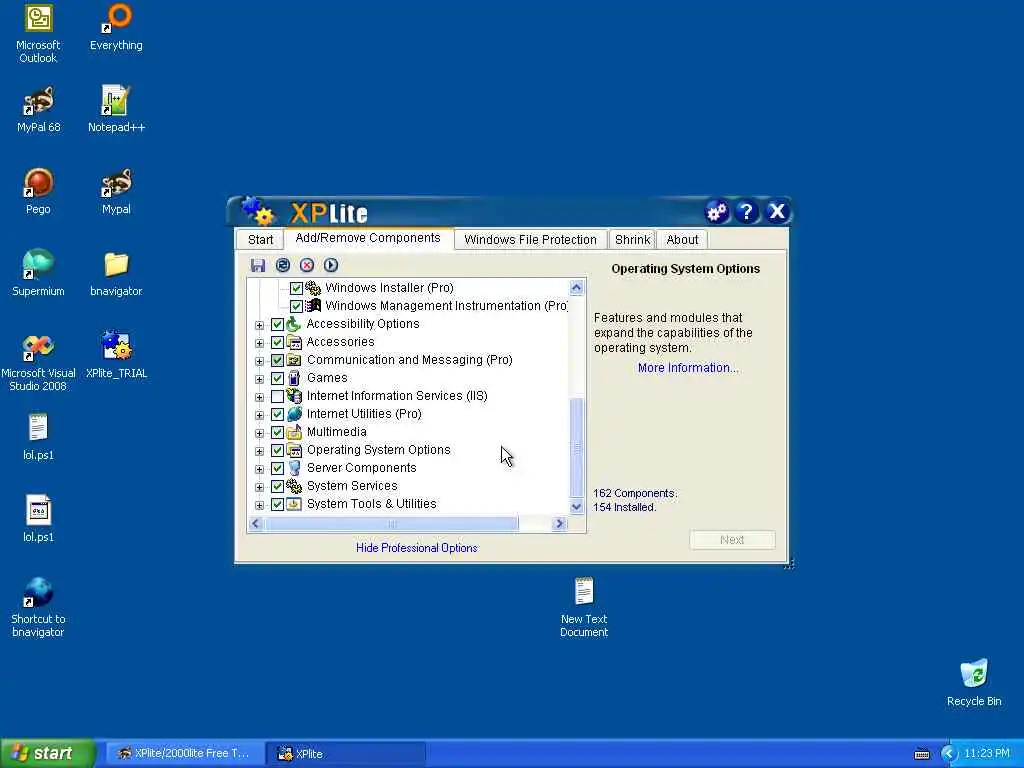Uncheck Internet Utilities (Pro) checkbox
The height and width of the screenshot is (768, 1024).
[x=278, y=414]
